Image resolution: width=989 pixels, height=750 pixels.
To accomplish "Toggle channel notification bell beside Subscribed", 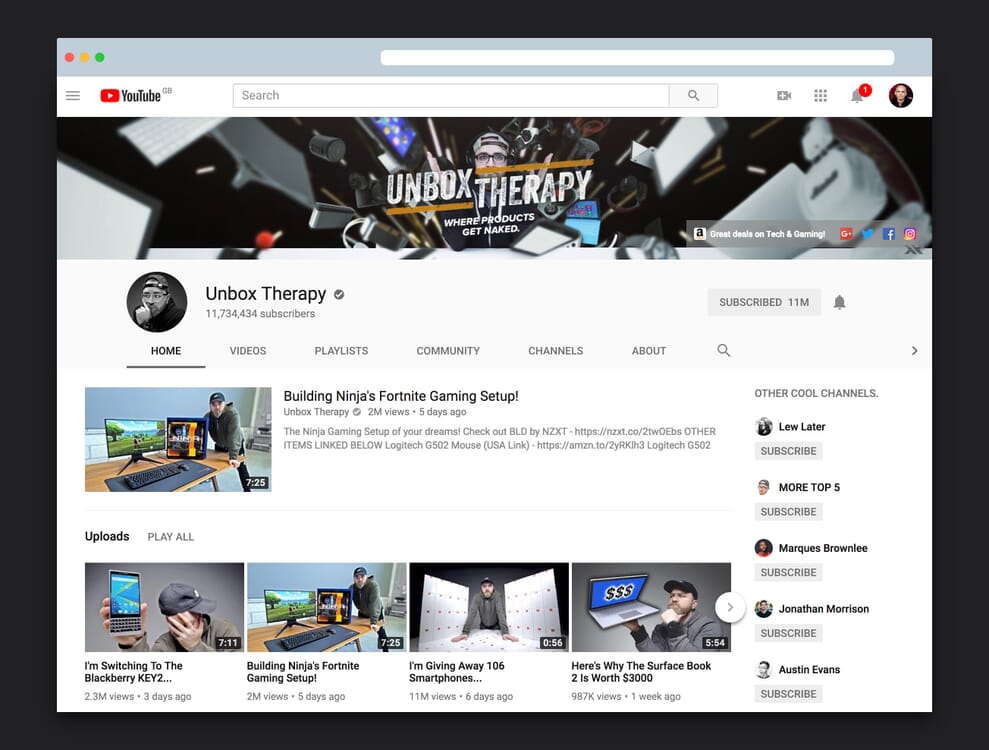I will pos(840,302).
